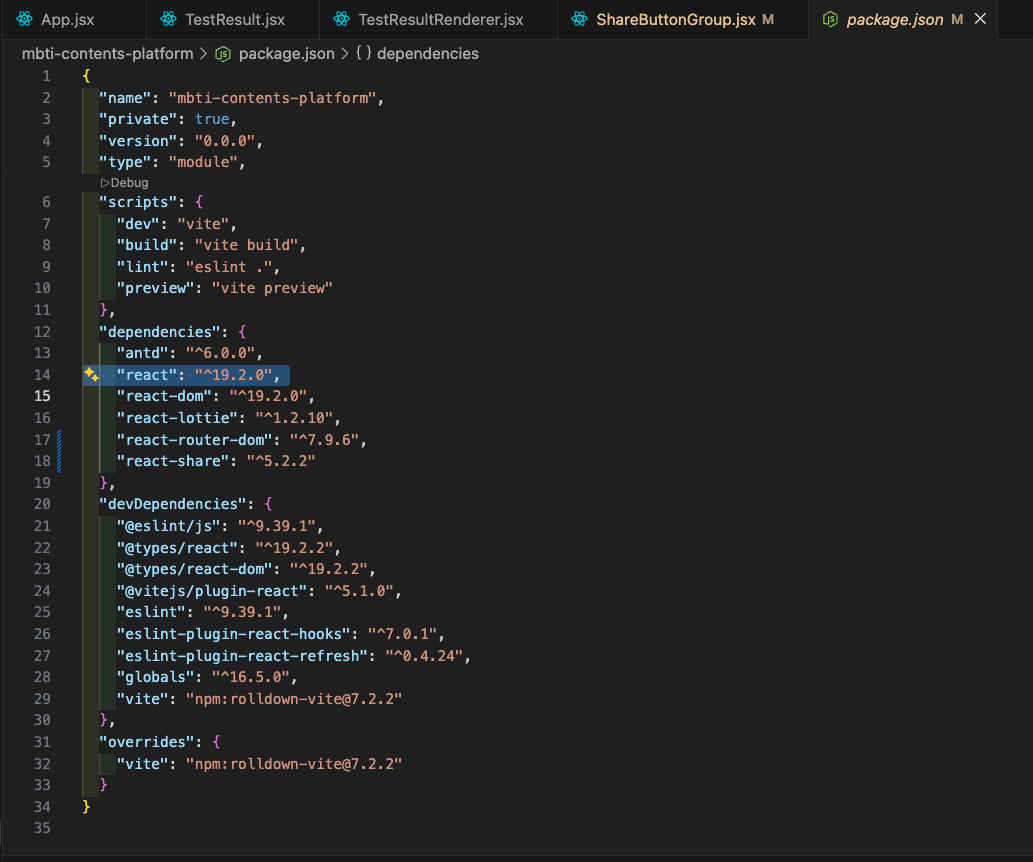Viewport: 1033px width, 862px height.
Task: Click line number 15 in gutter
Action: point(42,396)
